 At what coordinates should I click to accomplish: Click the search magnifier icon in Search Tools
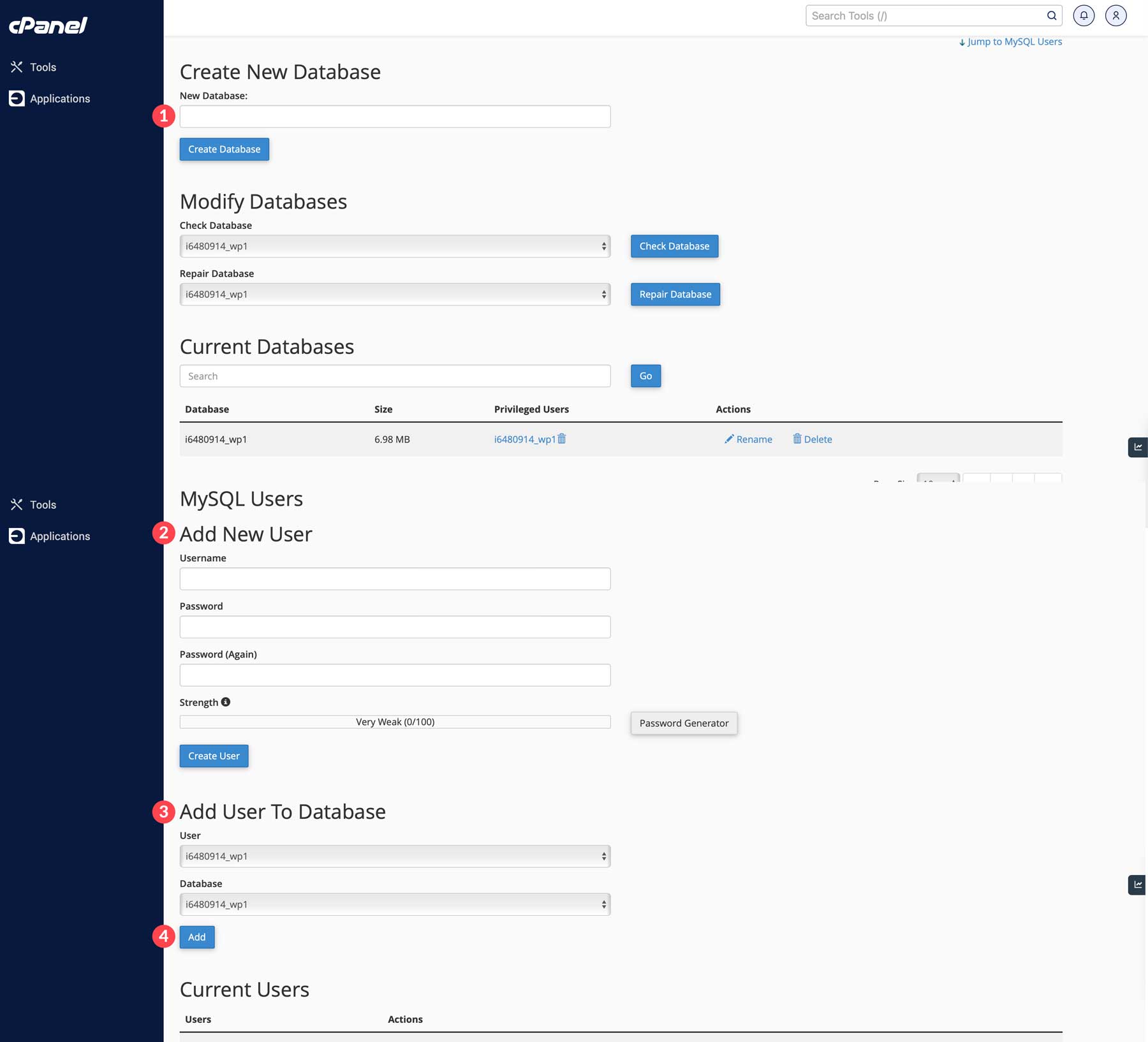click(1050, 15)
